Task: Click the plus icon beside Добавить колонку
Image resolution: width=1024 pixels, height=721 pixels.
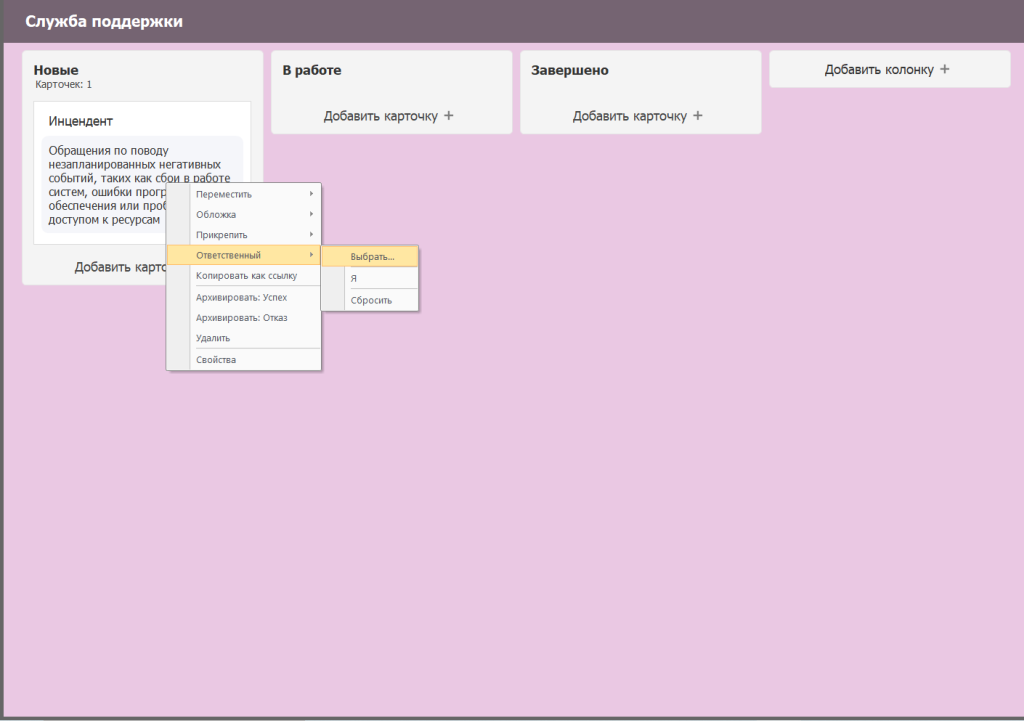Action: pos(945,70)
